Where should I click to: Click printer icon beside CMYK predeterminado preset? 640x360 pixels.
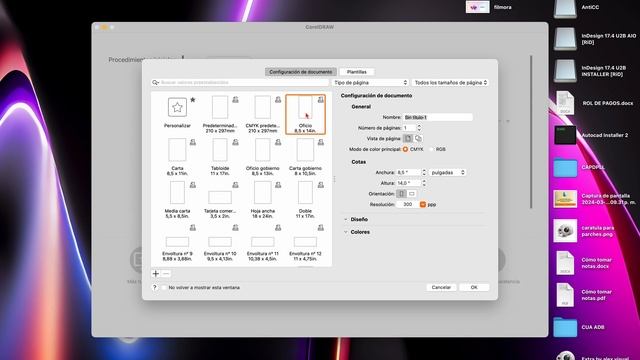coord(278,100)
